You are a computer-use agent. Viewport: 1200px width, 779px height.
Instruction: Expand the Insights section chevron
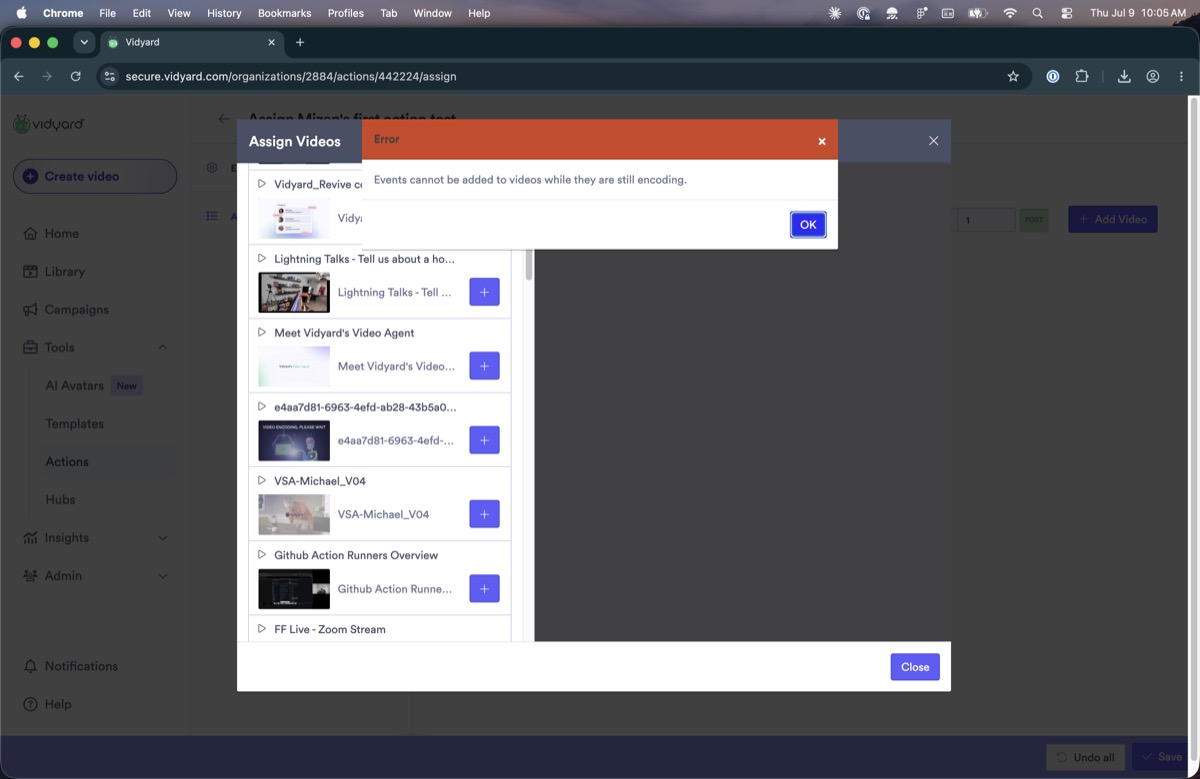pyautogui.click(x=163, y=538)
